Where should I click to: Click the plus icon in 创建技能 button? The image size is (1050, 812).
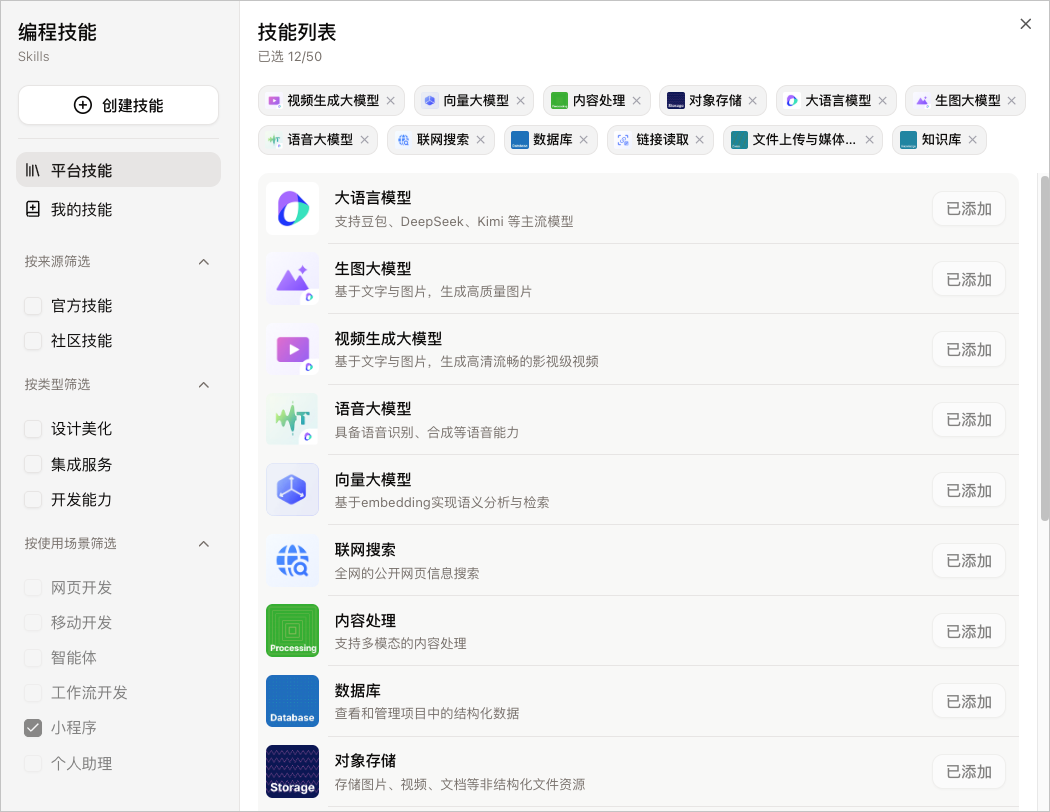(82, 105)
